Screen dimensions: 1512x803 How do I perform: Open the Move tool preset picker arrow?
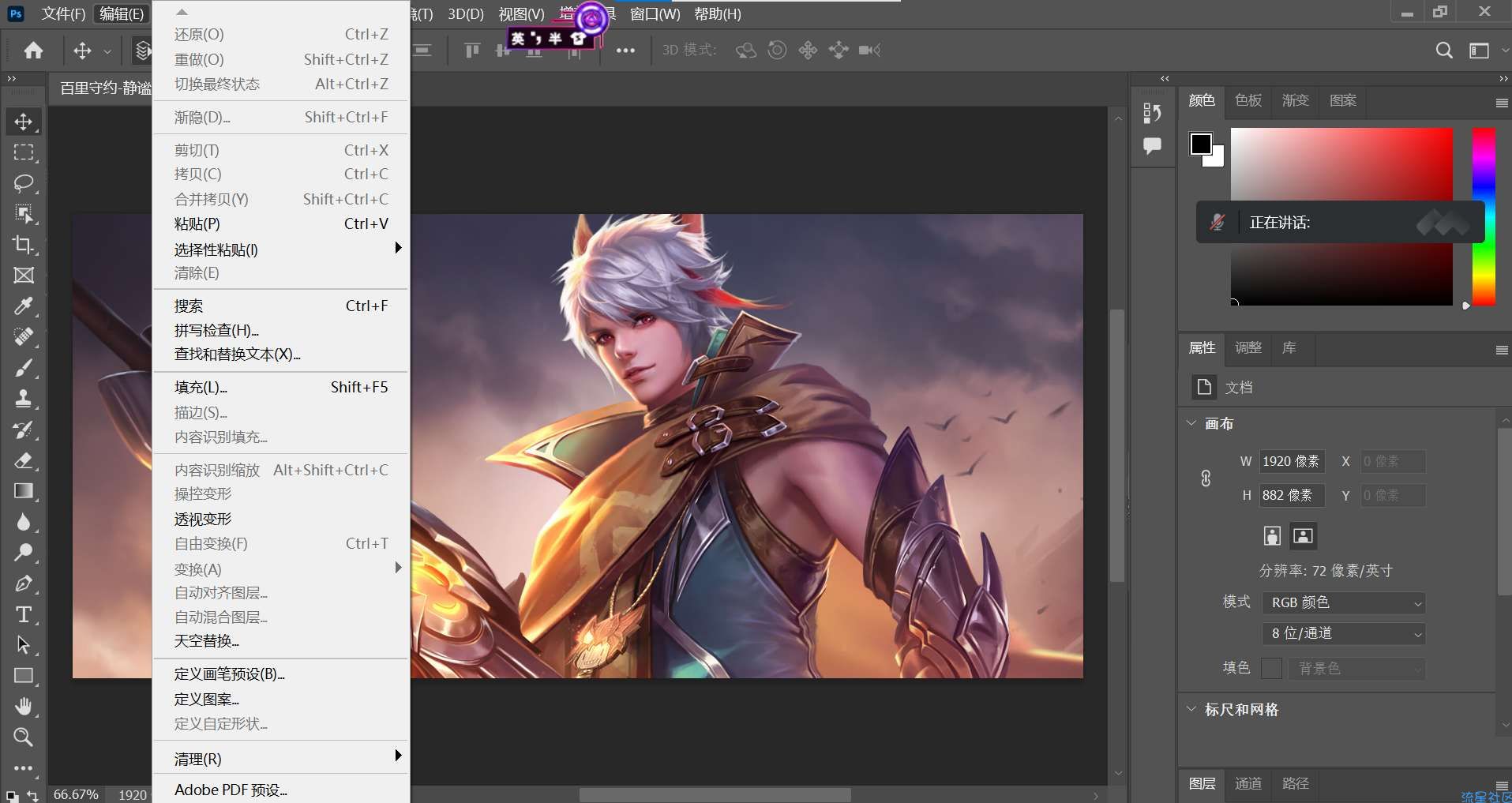[x=107, y=51]
